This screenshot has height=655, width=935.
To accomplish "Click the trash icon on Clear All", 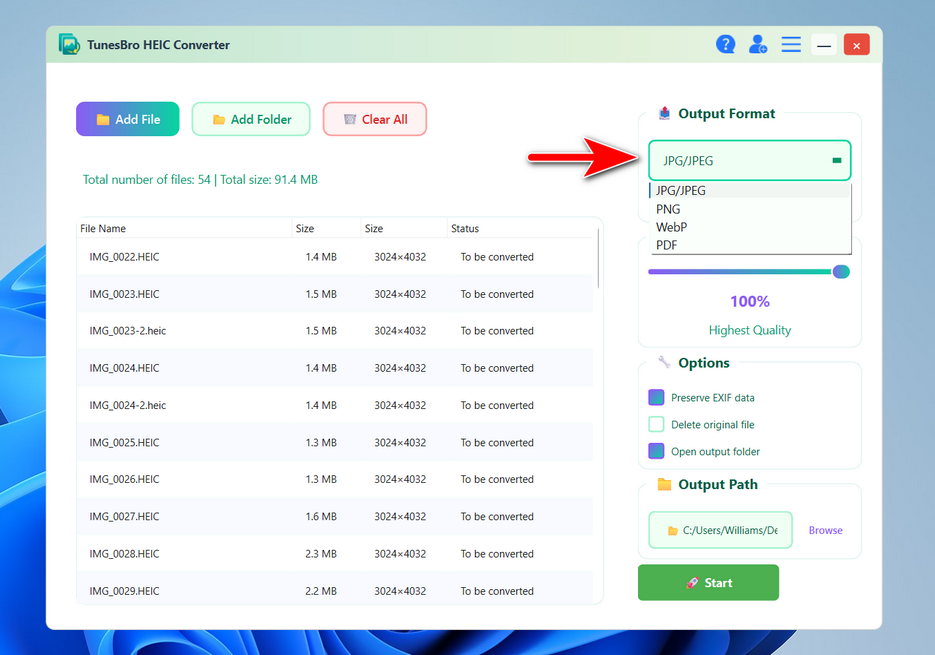I will point(350,118).
